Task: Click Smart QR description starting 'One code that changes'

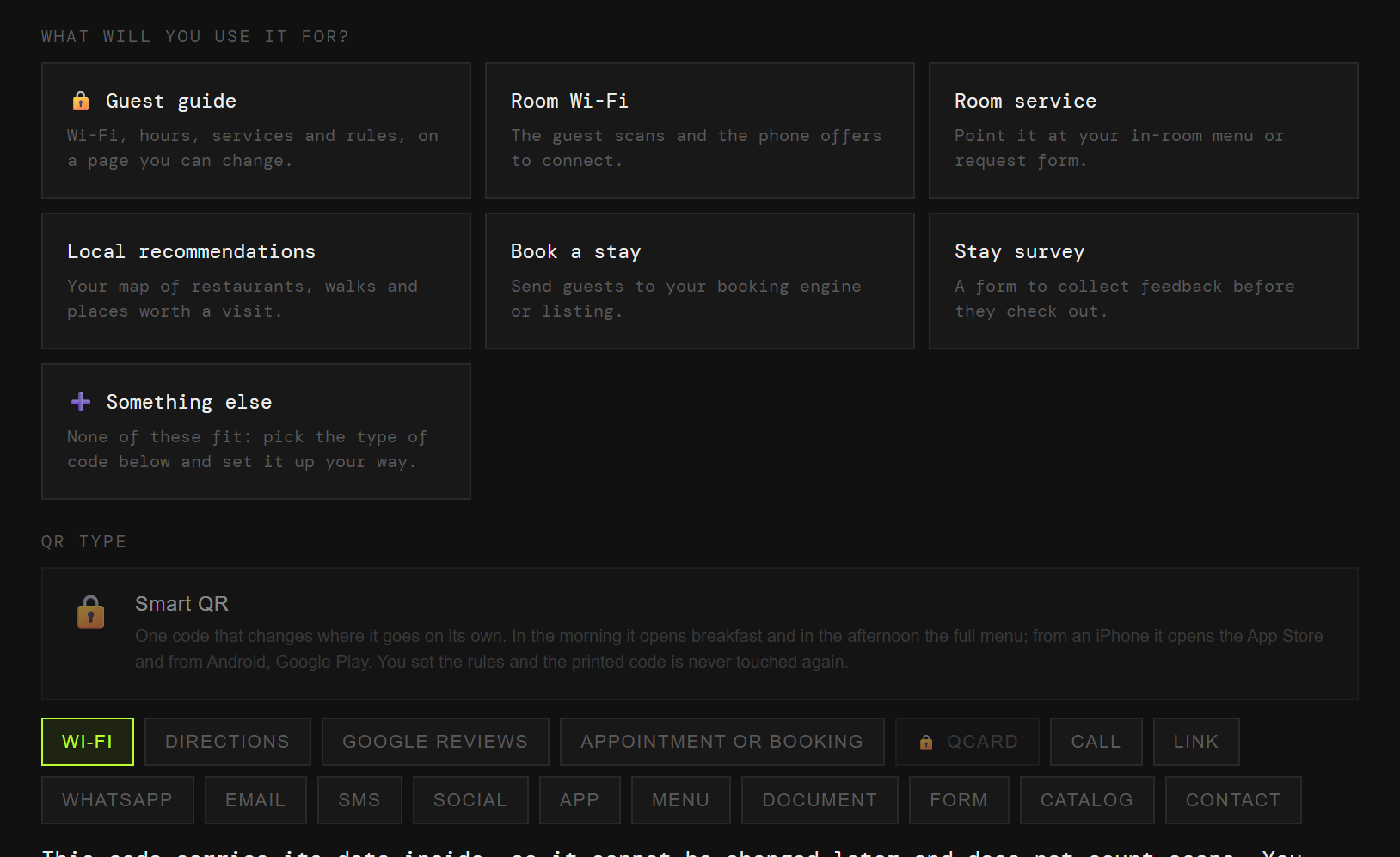Action: (729, 649)
